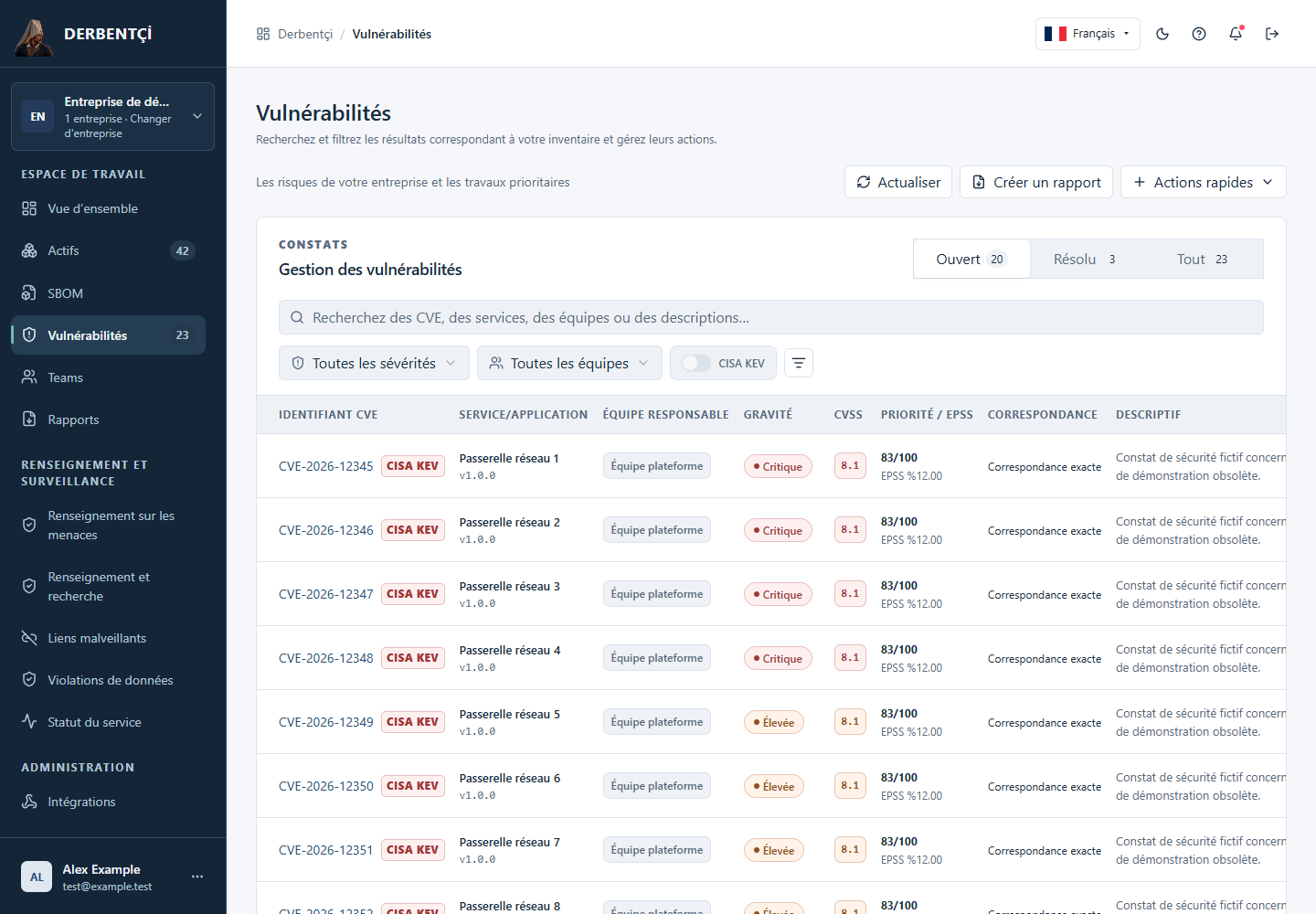Open CVE-2026-12349 link

pos(326,722)
